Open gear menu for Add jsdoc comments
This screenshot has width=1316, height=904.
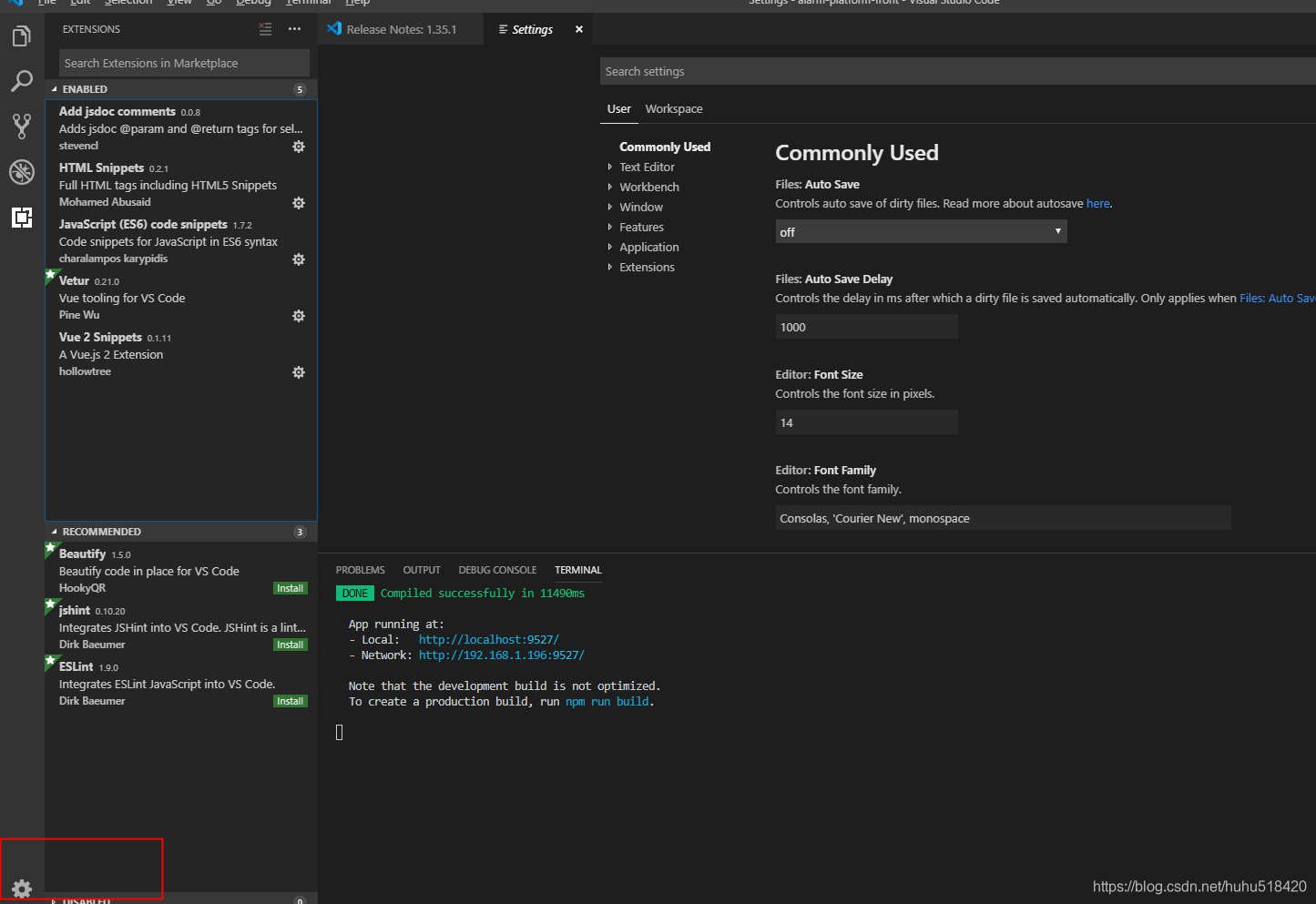pyautogui.click(x=299, y=147)
